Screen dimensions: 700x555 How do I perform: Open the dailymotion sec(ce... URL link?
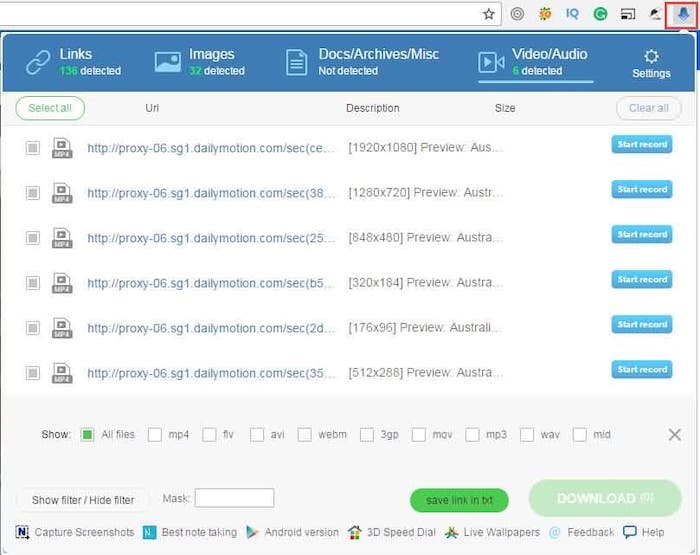click(x=211, y=148)
